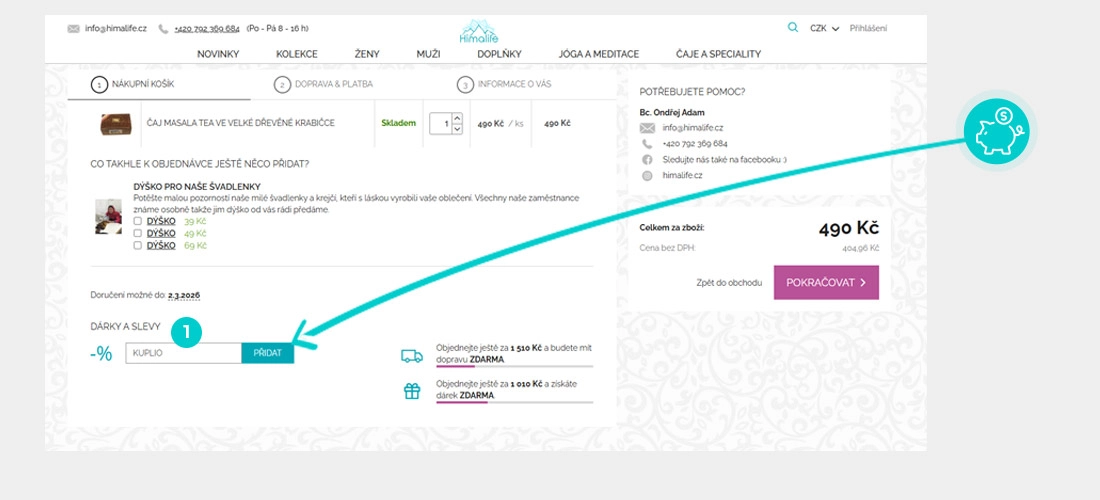Click the Facebook icon in help panel
Viewport: 1100px width, 500px height.
648,159
